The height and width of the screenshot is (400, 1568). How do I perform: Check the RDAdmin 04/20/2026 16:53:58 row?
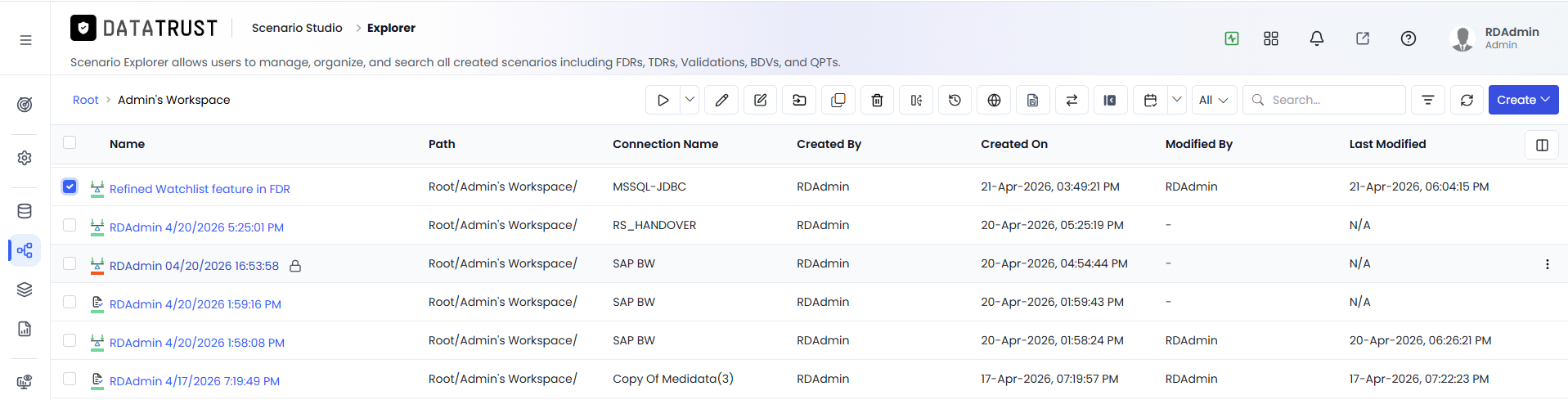point(70,263)
